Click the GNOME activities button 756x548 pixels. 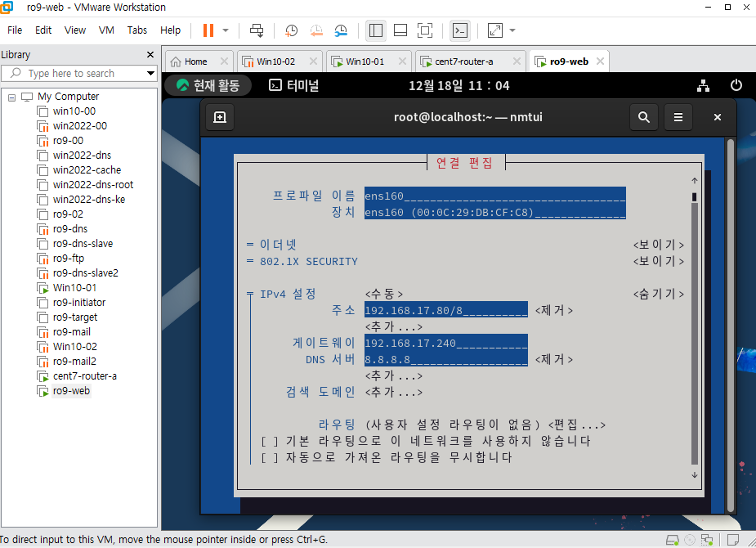coord(208,86)
